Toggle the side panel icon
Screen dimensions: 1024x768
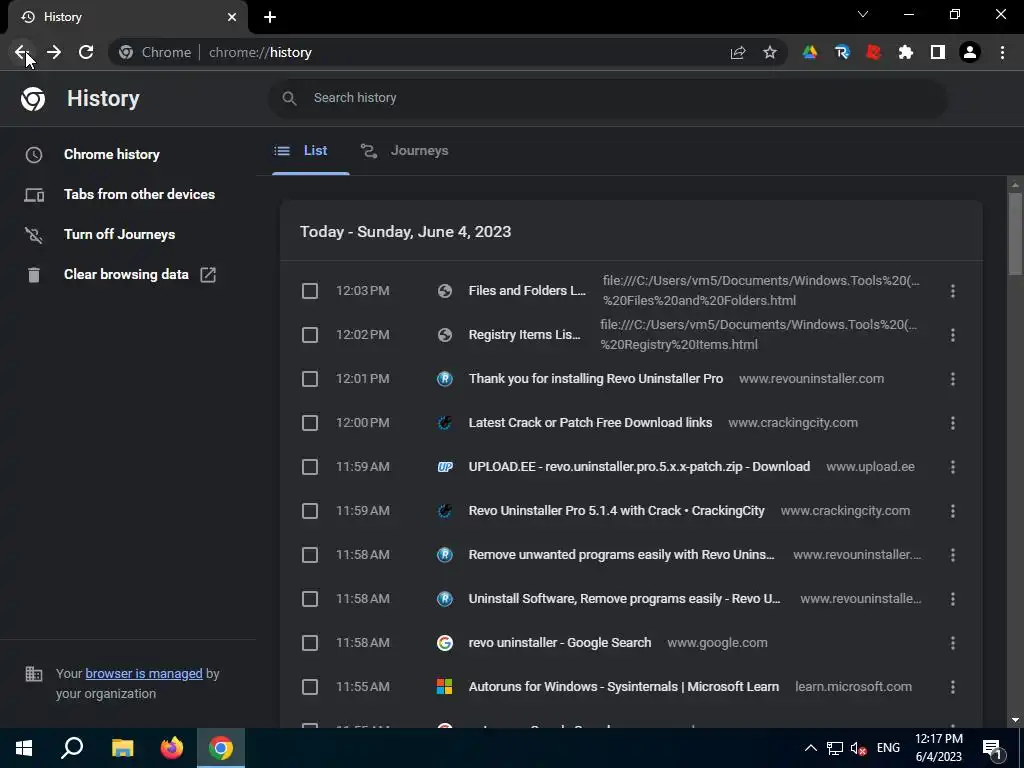pos(938,52)
